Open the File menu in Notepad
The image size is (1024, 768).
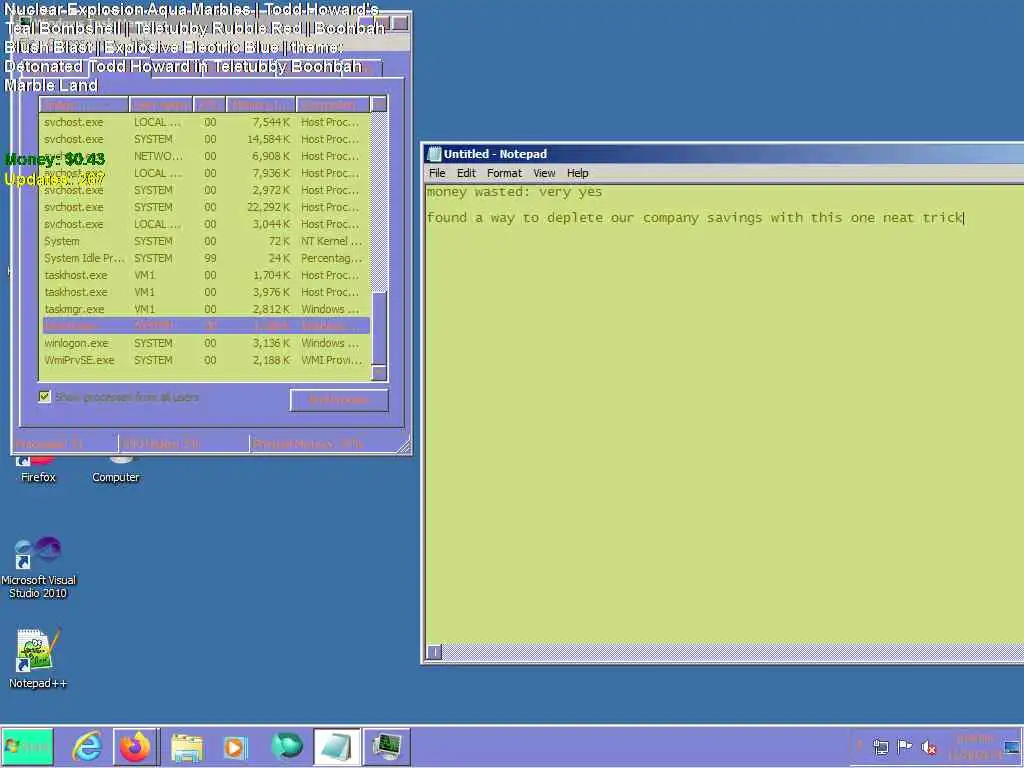coord(437,173)
